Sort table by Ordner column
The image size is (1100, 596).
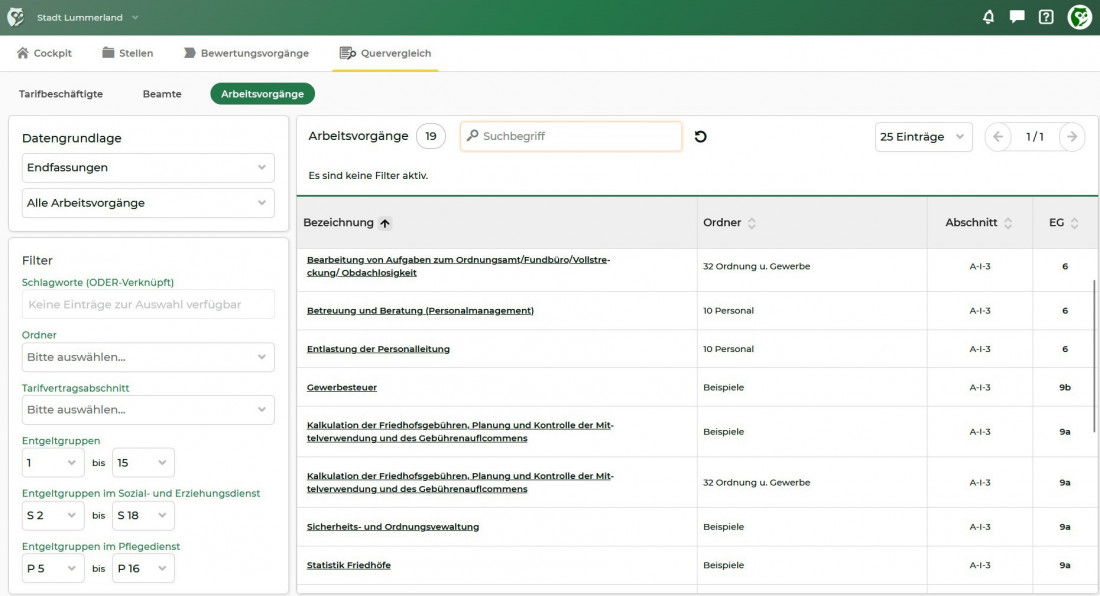[x=751, y=223]
